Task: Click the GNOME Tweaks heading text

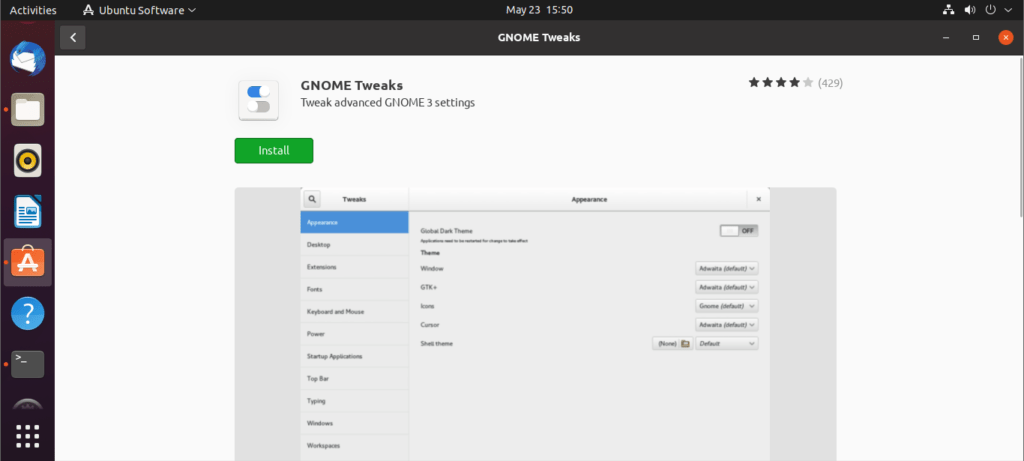Action: click(351, 86)
